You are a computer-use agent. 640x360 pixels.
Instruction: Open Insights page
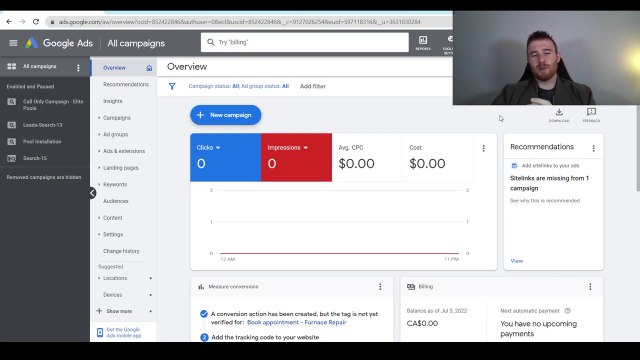(x=113, y=101)
